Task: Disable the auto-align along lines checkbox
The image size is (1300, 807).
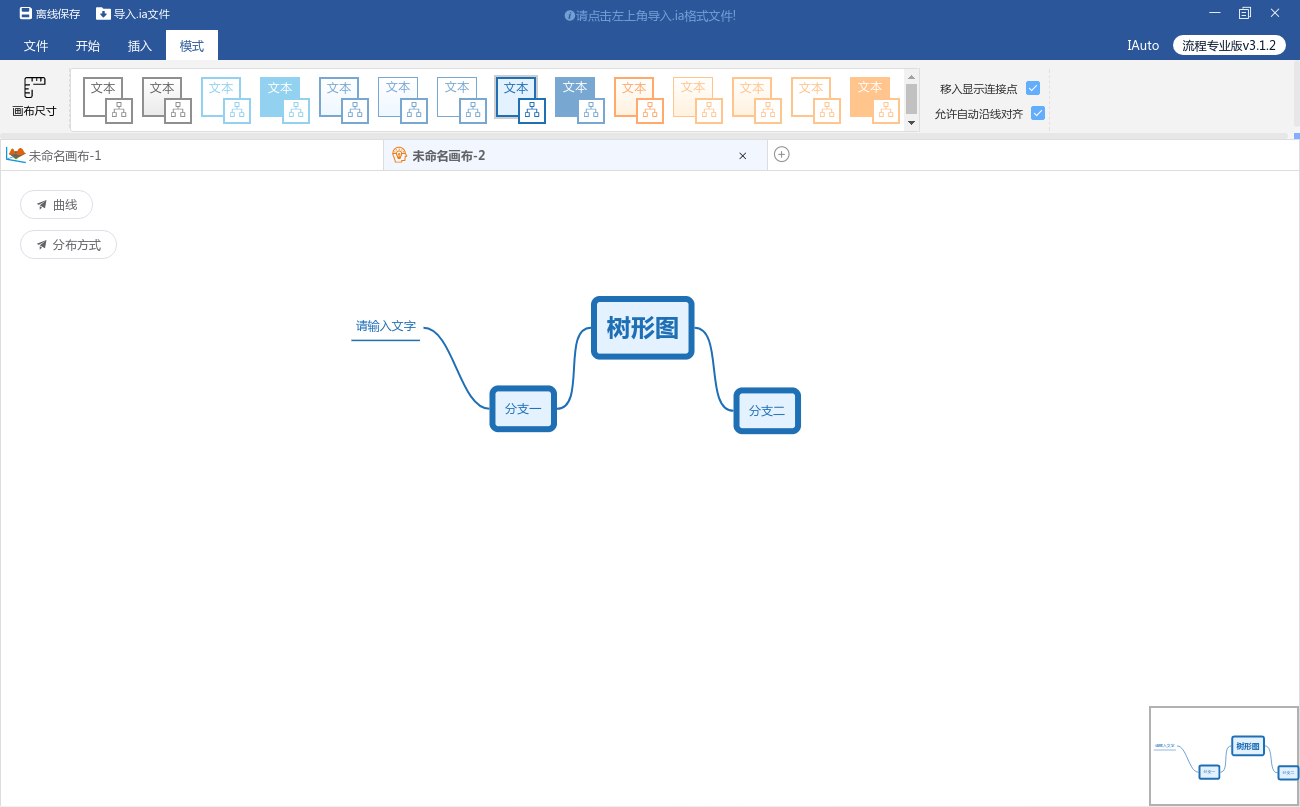Action: coord(1038,113)
